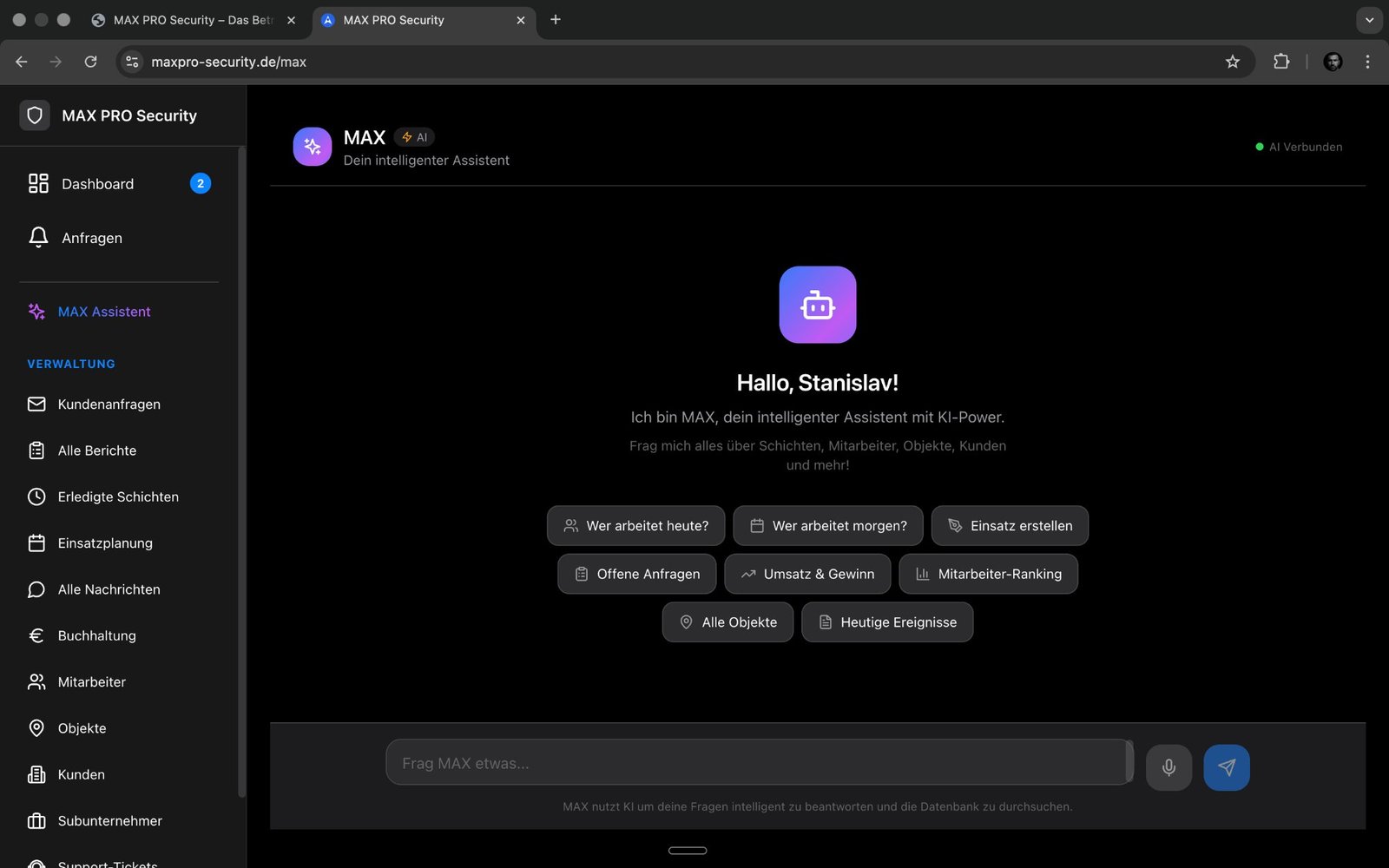
Task: Expand the browser window chevron top right
Action: tap(1369, 19)
